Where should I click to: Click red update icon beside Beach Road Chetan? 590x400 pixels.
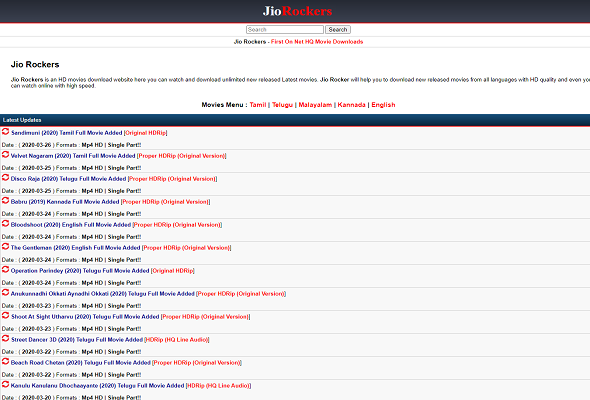(x=5, y=361)
